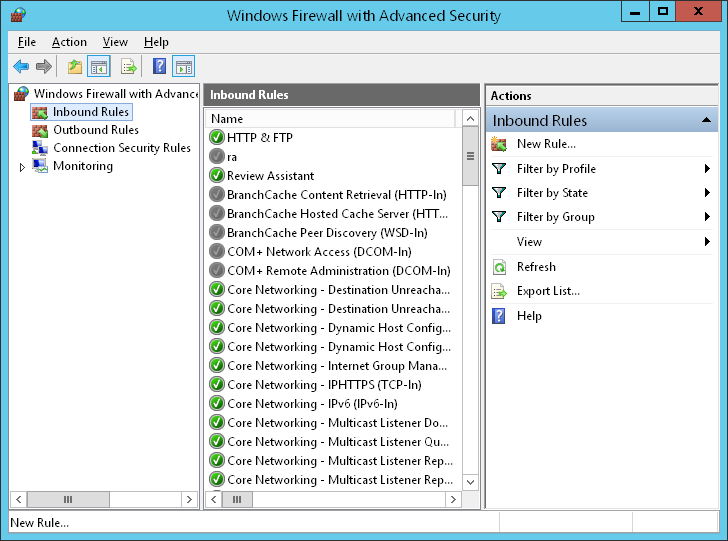Click the rules list scroll up arrow
Screen dimensions: 728x541
(470, 119)
